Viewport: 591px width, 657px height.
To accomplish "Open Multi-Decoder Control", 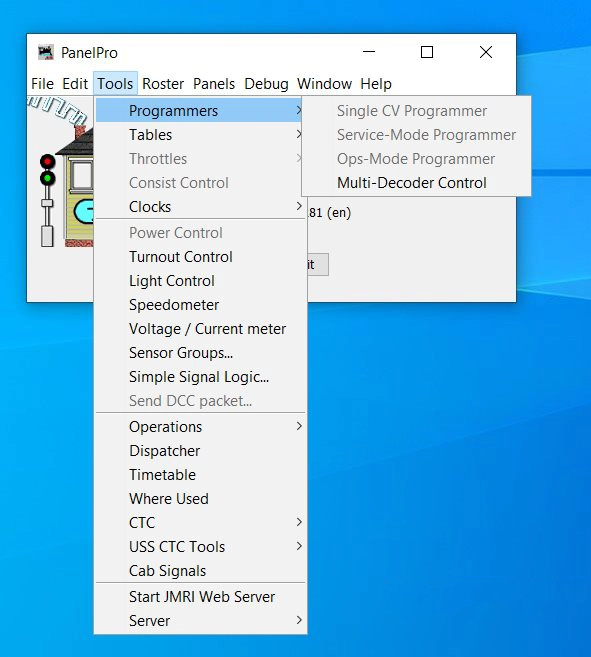I will coord(416,183).
